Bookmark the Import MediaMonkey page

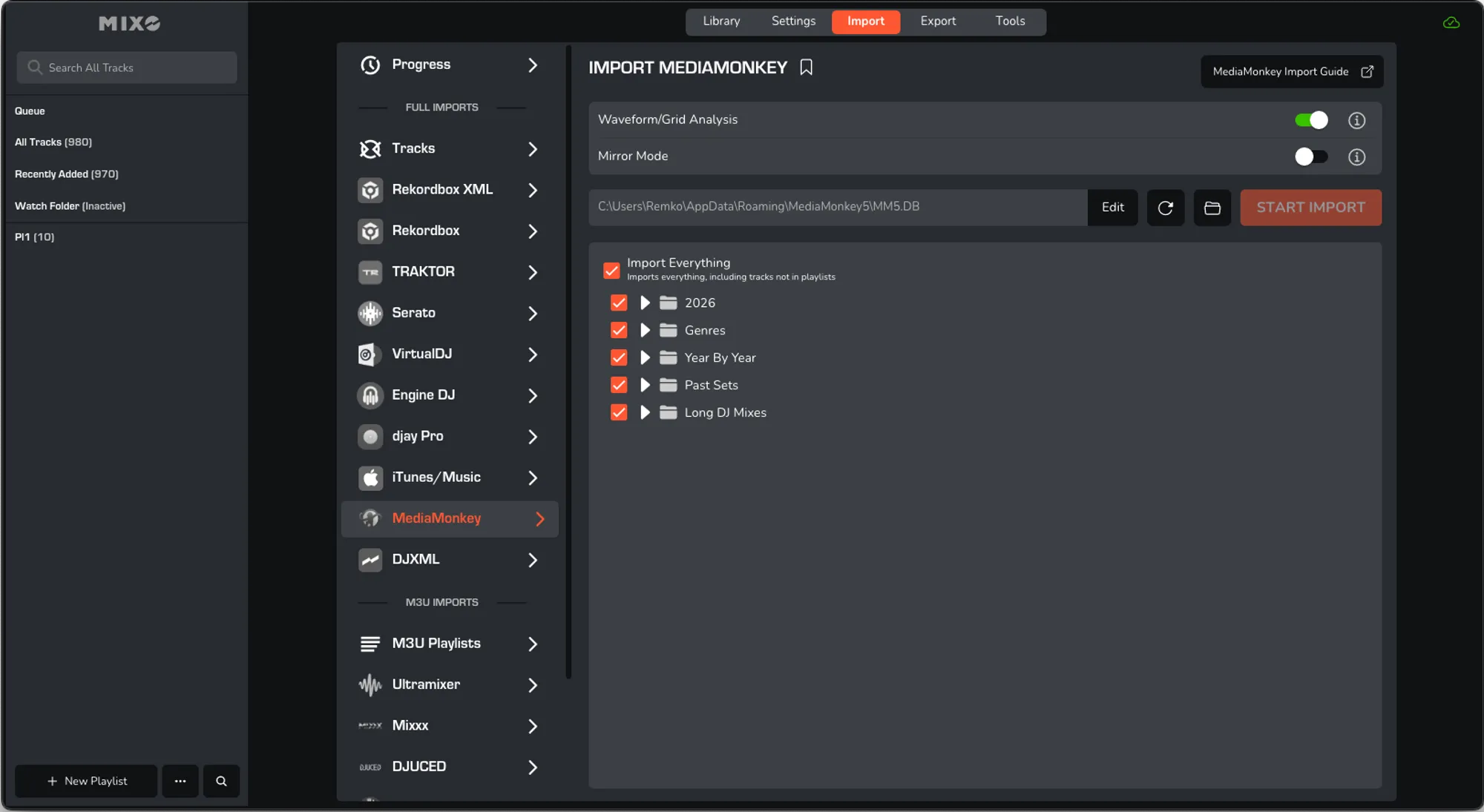pyautogui.click(x=807, y=67)
